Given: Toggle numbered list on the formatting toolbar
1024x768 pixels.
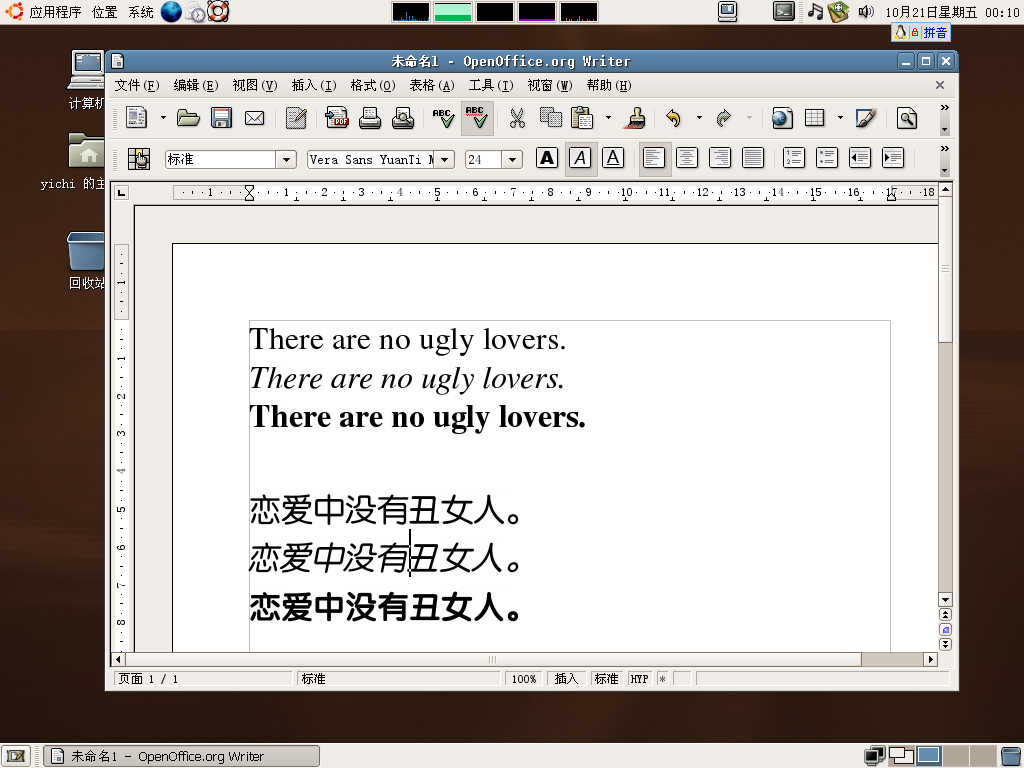Looking at the screenshot, I should pos(793,158).
